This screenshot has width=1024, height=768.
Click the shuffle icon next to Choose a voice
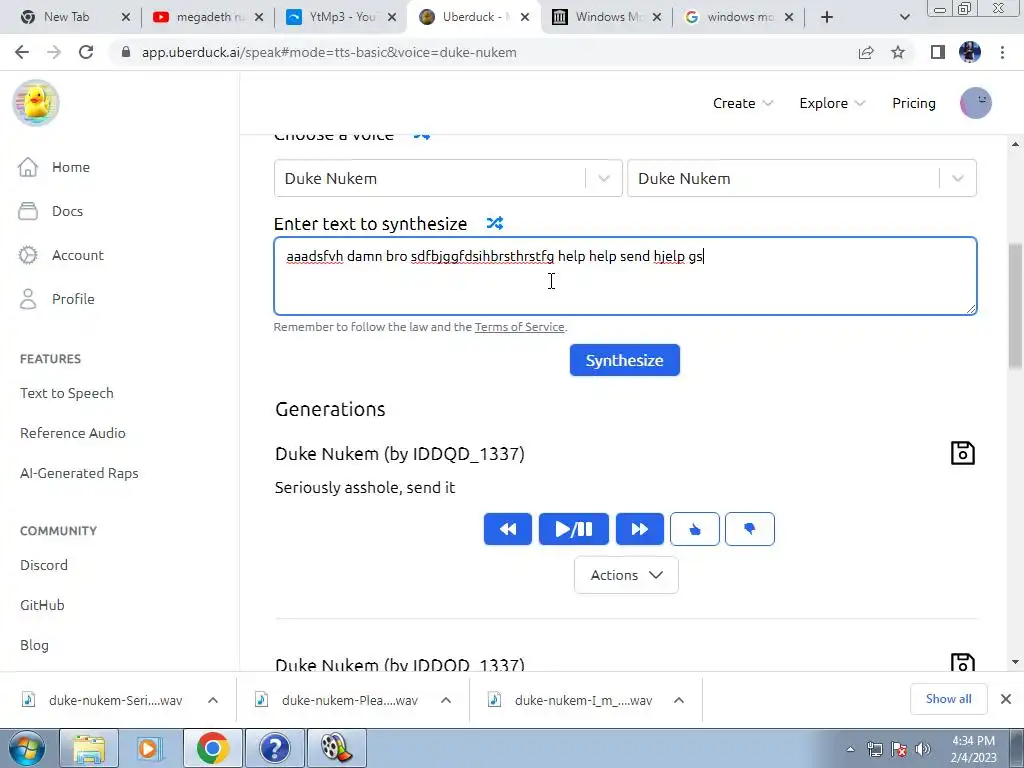pos(422,135)
